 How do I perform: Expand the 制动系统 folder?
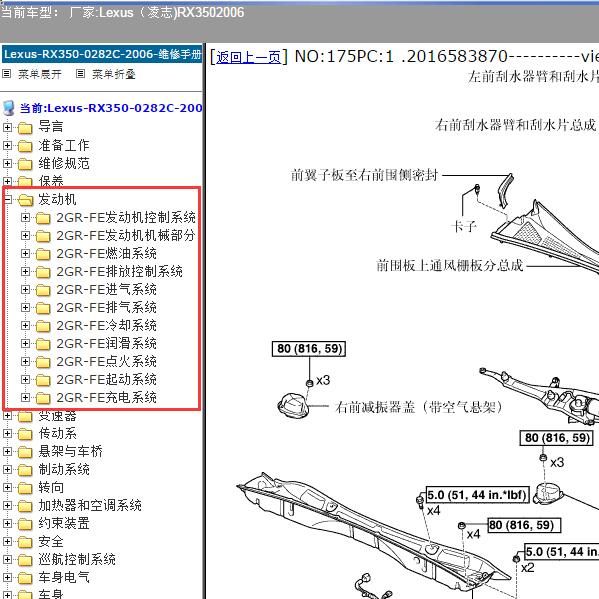click(7, 469)
